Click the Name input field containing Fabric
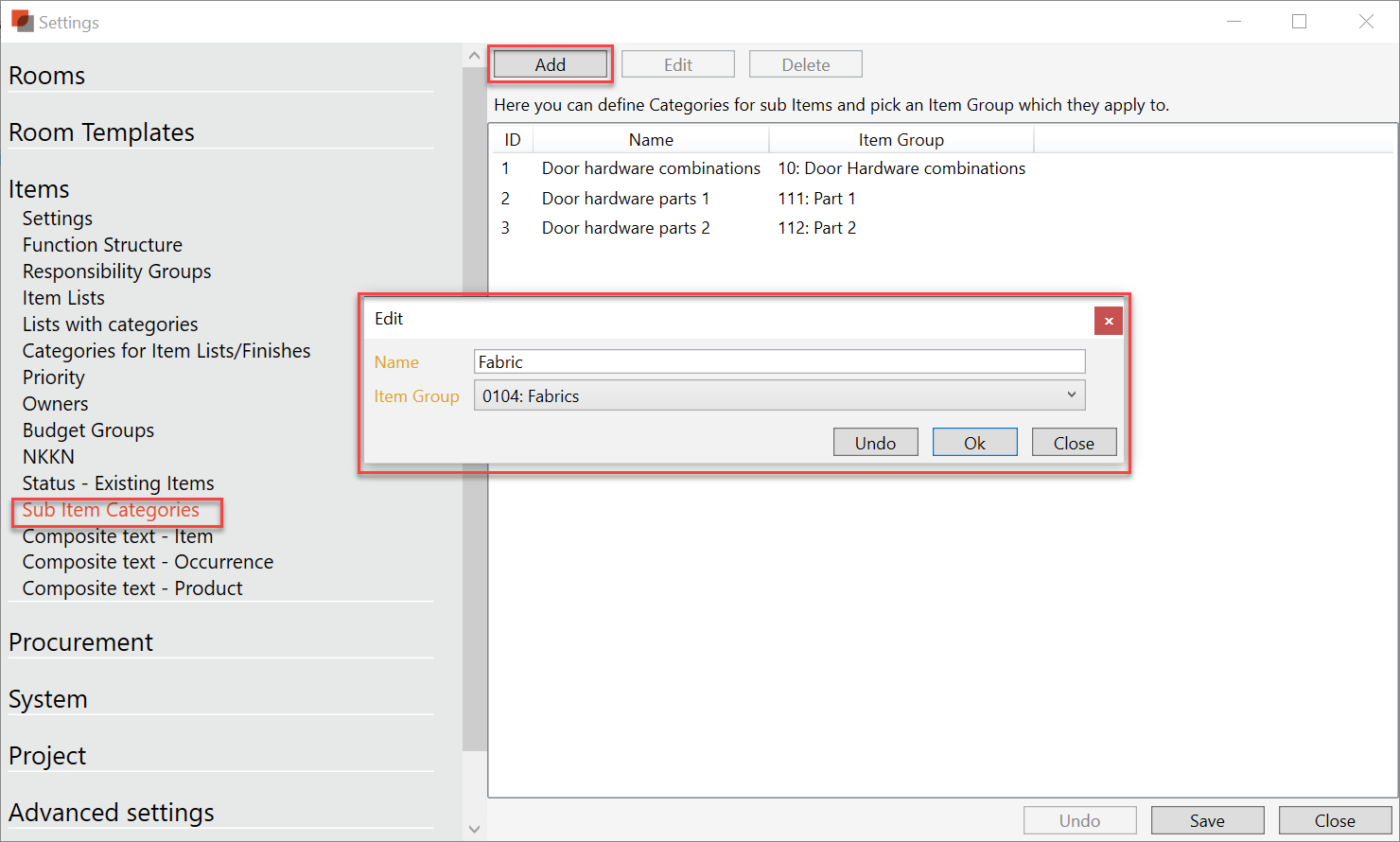Screen dimensions: 1400x842 point(779,361)
